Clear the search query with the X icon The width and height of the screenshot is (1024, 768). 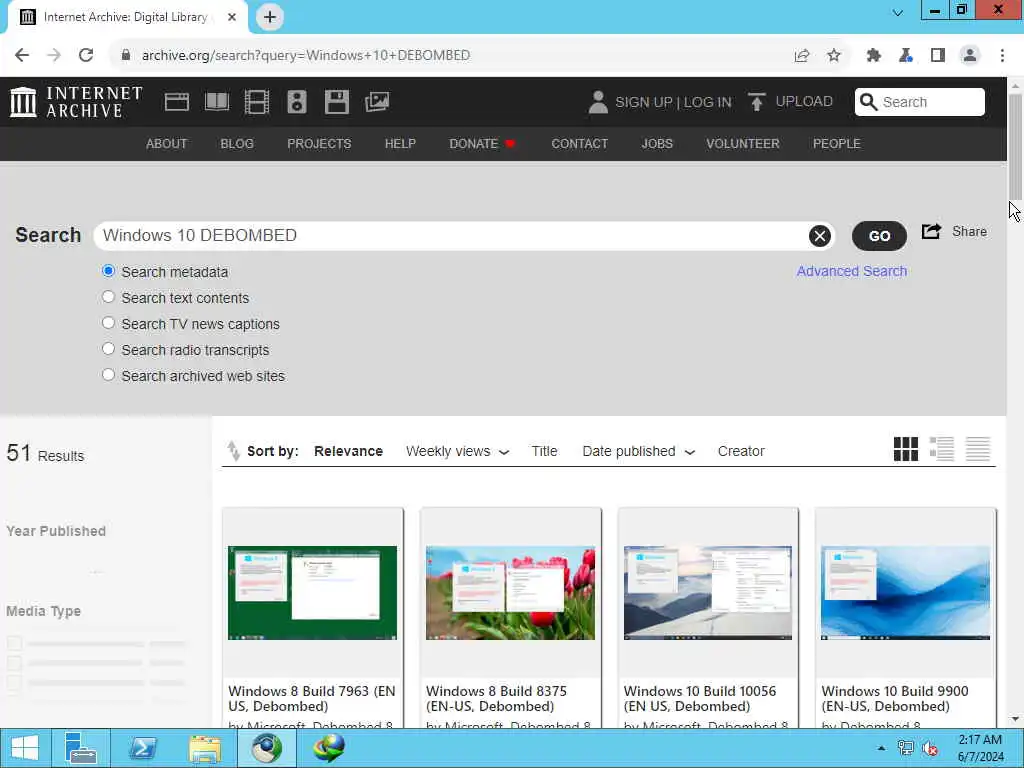tap(820, 236)
